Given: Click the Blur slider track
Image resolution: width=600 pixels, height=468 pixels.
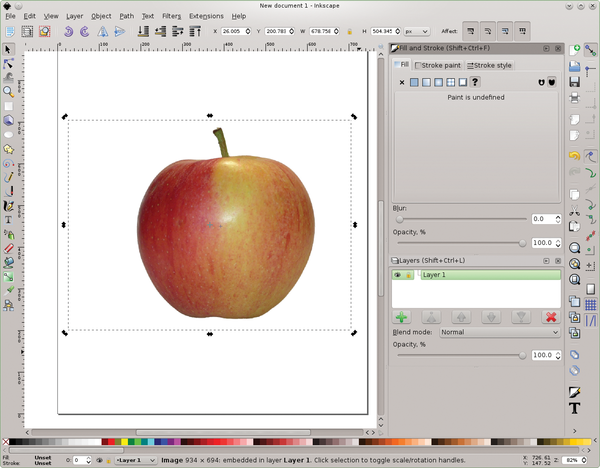Looking at the screenshot, I should 462,218.
